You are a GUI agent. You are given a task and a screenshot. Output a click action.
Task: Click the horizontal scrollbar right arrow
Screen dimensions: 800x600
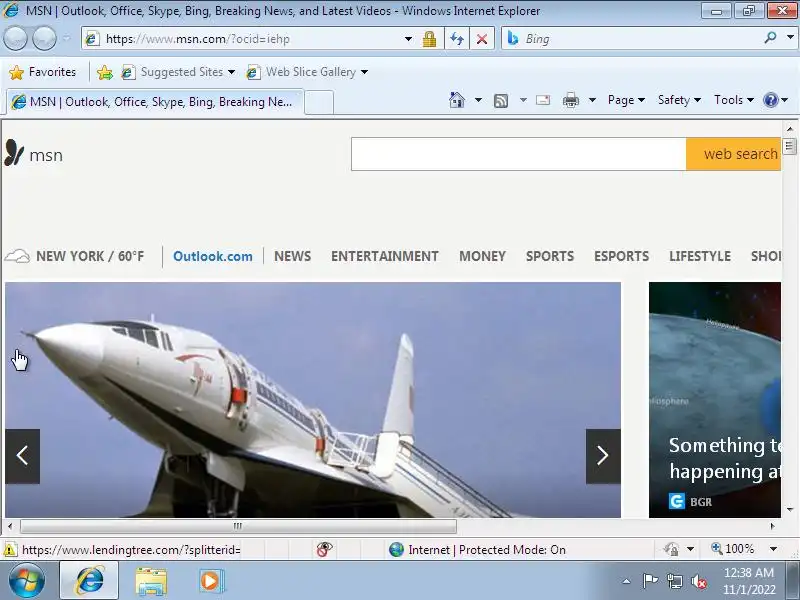tap(772, 526)
